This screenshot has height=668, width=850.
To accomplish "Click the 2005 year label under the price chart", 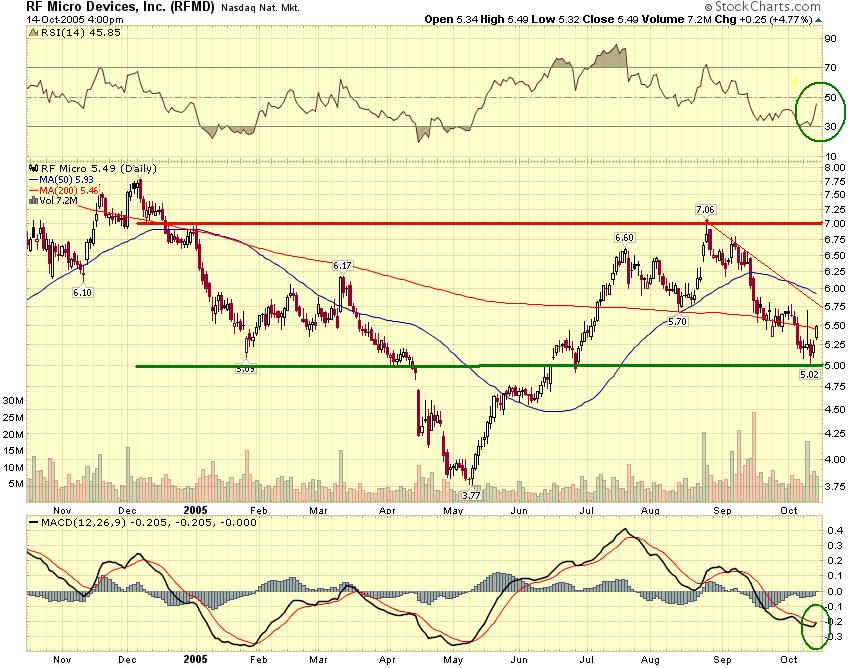I will (196, 510).
